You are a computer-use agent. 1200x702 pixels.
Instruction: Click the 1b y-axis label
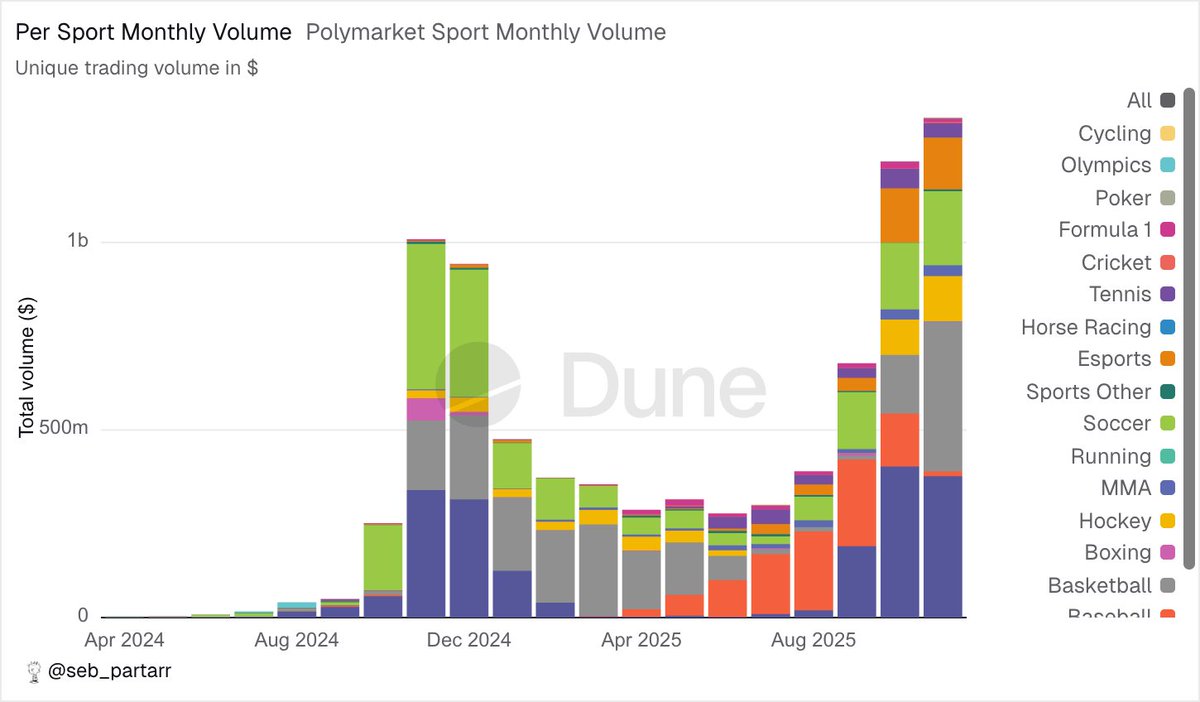click(78, 242)
